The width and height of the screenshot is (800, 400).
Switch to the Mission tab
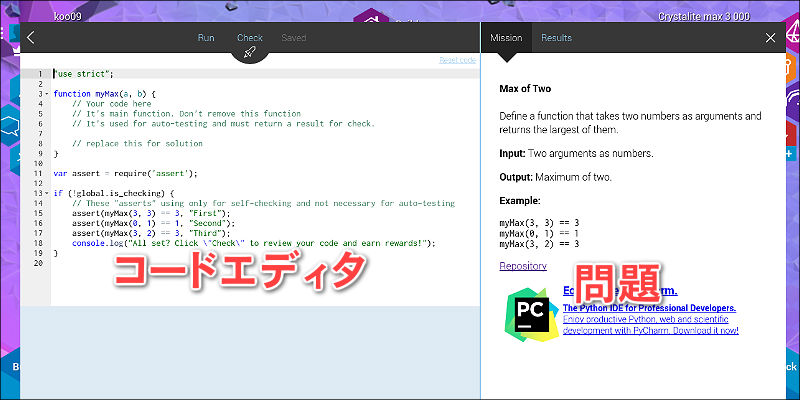[x=506, y=38]
